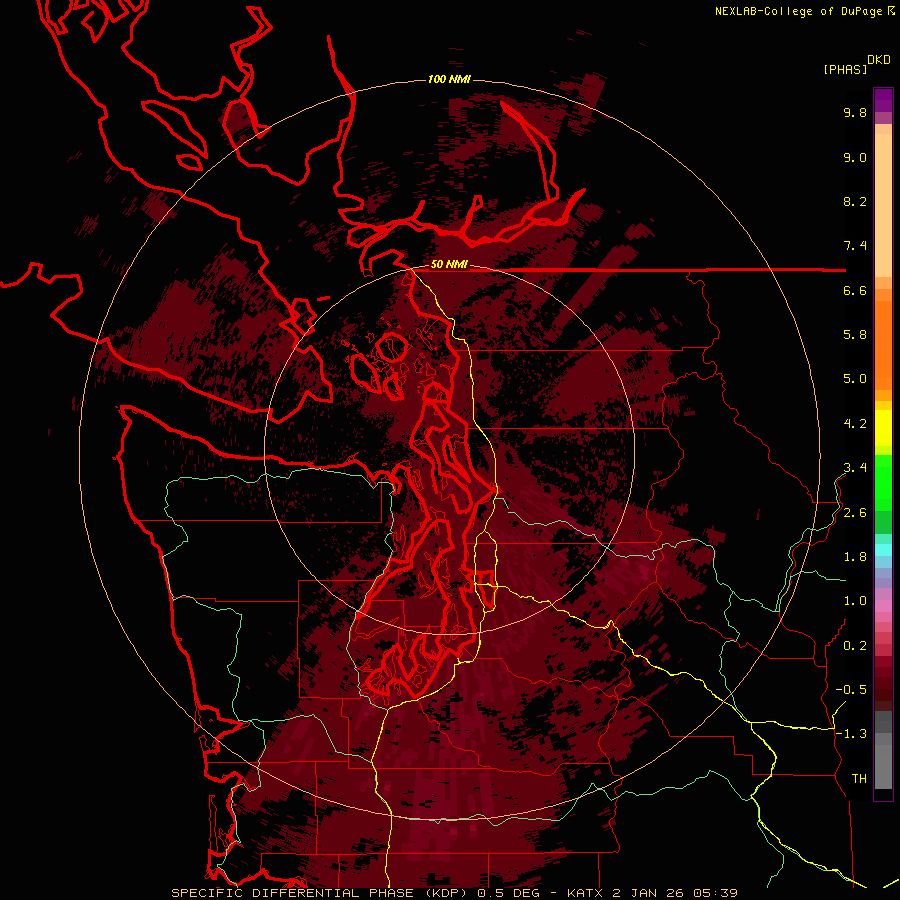Pick the cyan color bar segment near 1.8
This screenshot has height=900, width=900.
pos(883,550)
